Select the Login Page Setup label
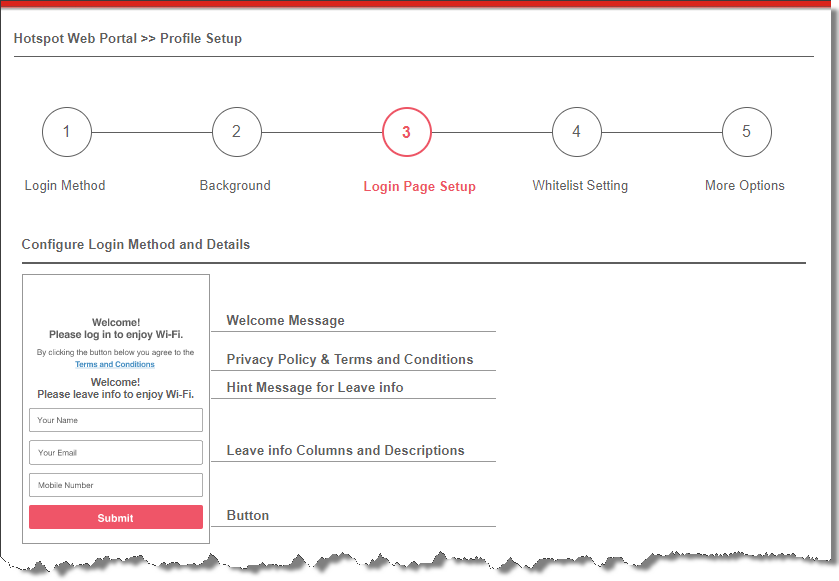Image resolution: width=839 pixels, height=581 pixels. click(420, 187)
